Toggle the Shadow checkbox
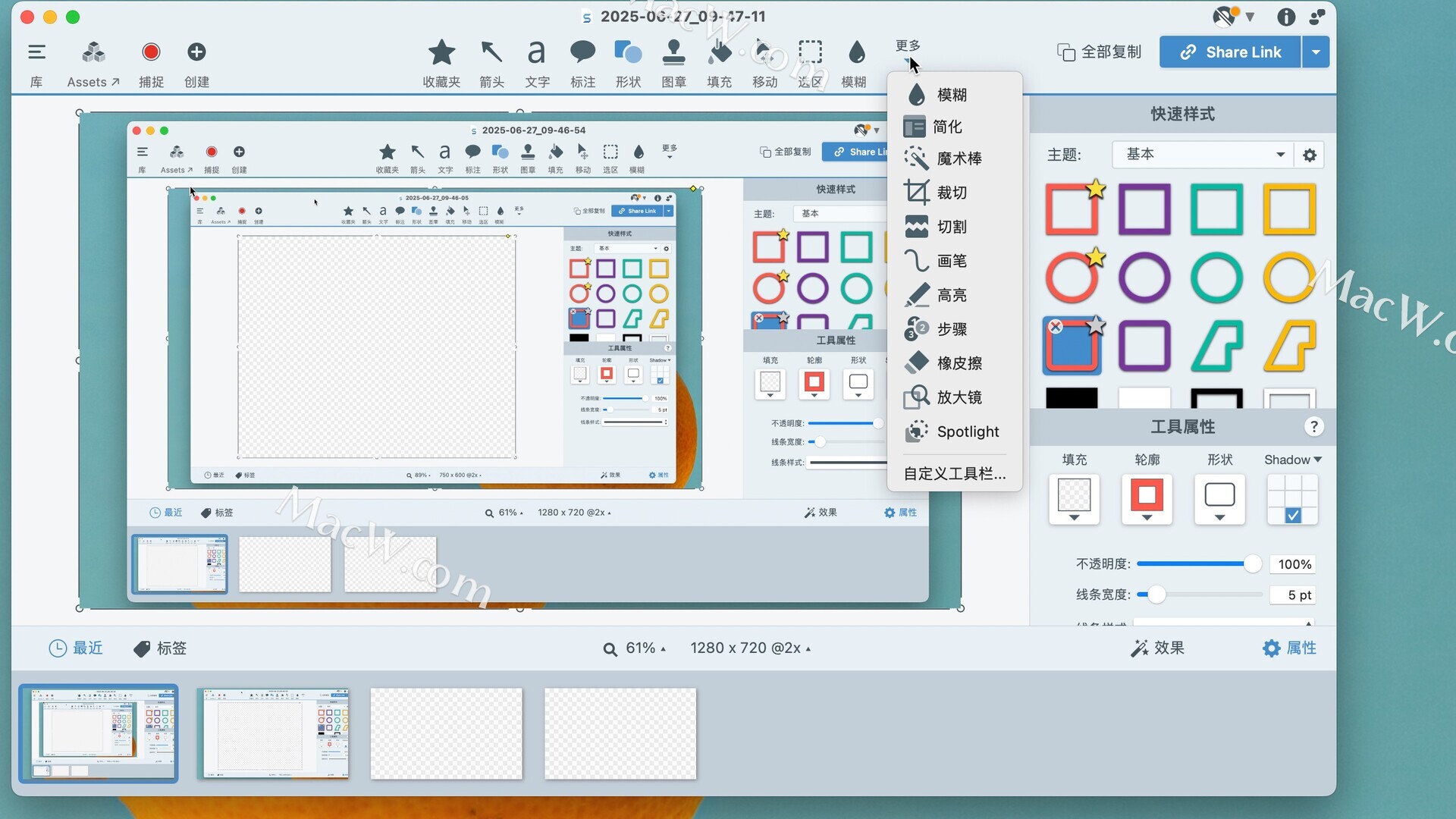 [x=1293, y=516]
